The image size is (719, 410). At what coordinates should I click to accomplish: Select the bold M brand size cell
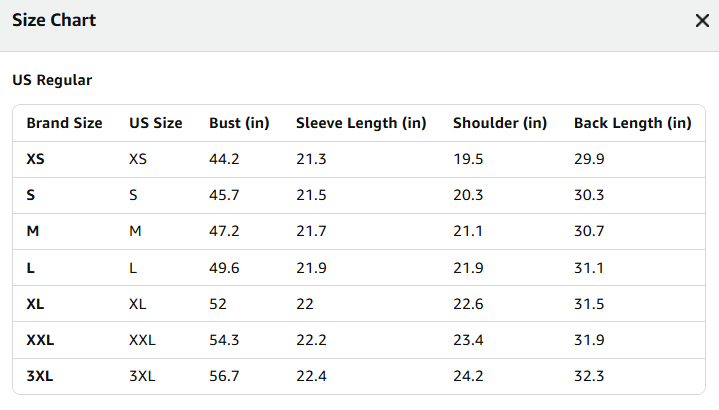pos(33,231)
